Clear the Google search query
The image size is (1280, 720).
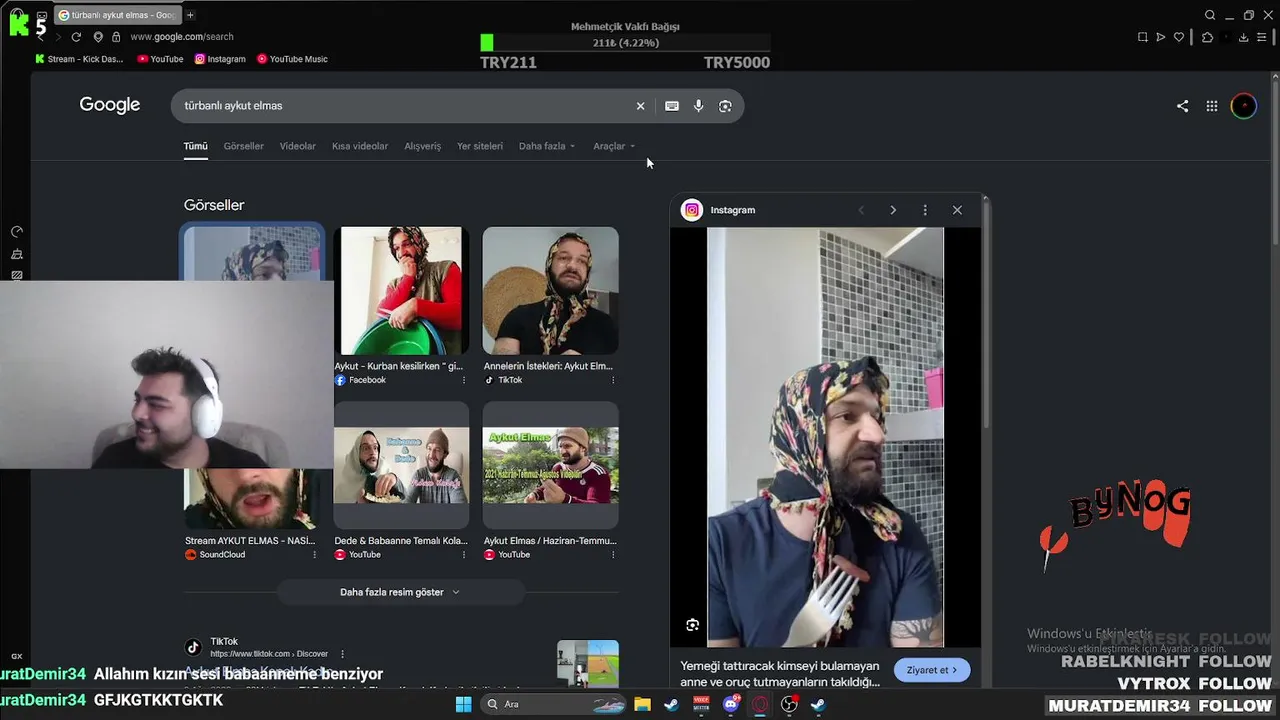point(641,106)
